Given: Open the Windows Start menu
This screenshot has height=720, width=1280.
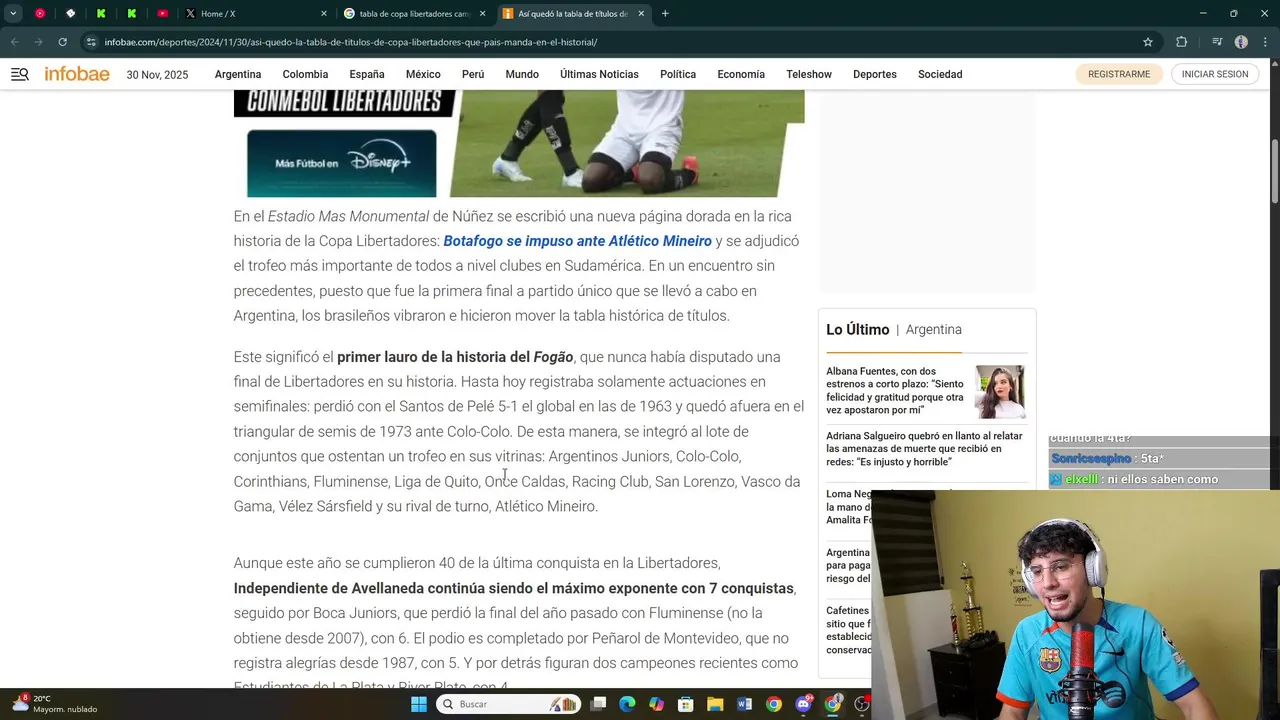Looking at the screenshot, I should (x=419, y=704).
